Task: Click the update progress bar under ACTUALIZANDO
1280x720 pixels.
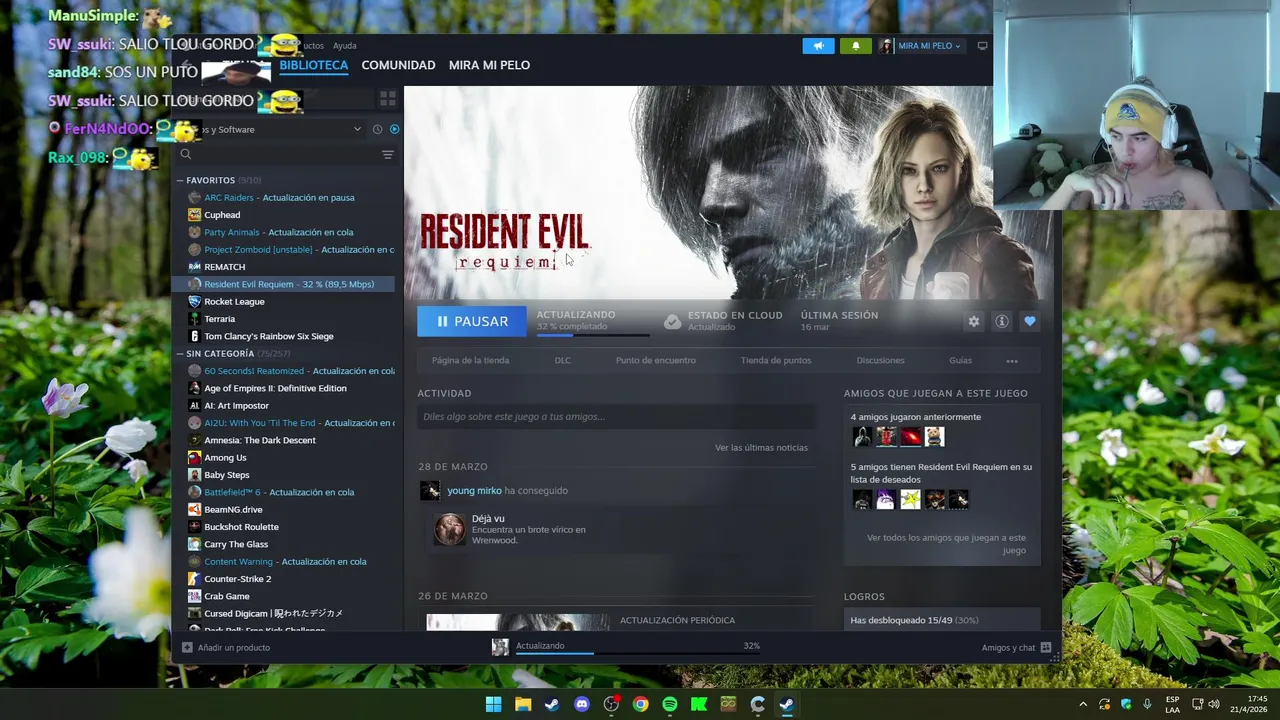Action: (x=593, y=335)
